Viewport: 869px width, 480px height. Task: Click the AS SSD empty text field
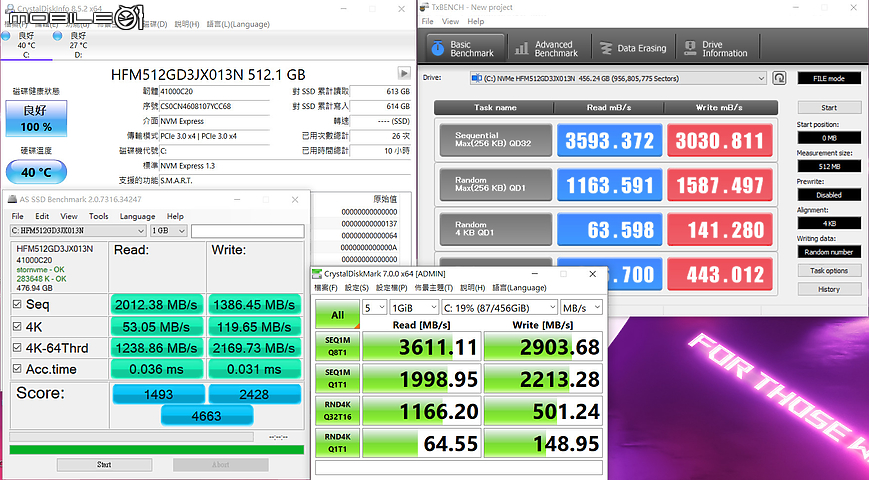point(248,231)
